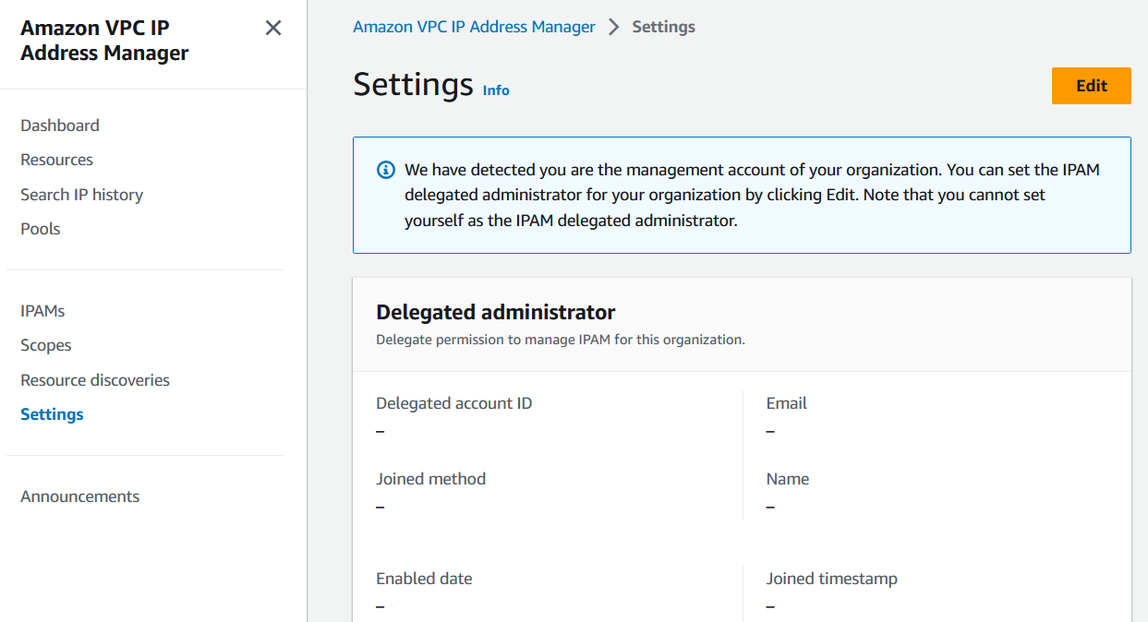Close the IP Address Manager side navigation
Screen dimensions: 1148x622
click(x=273, y=28)
